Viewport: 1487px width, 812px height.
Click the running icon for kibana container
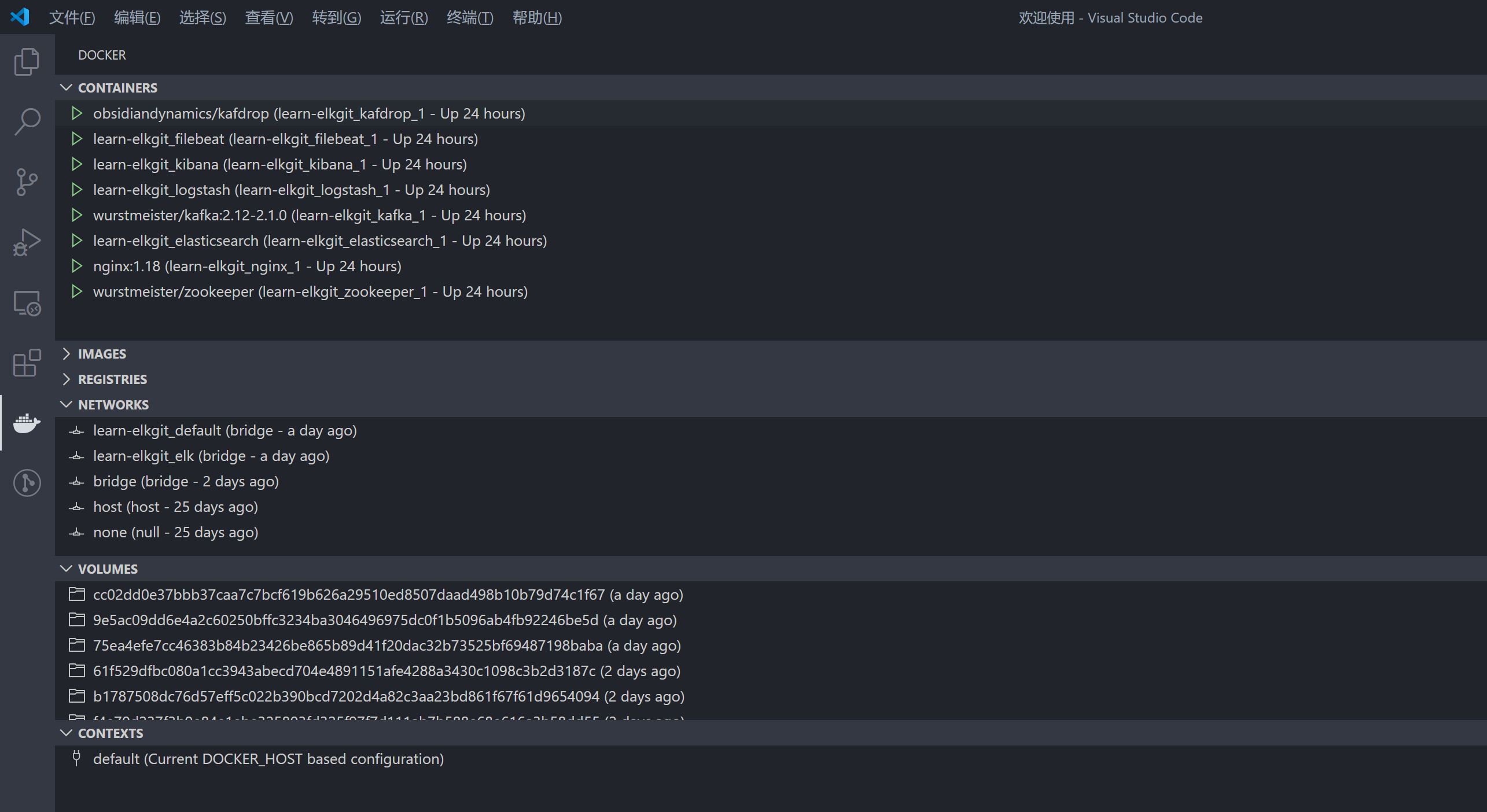click(x=76, y=164)
